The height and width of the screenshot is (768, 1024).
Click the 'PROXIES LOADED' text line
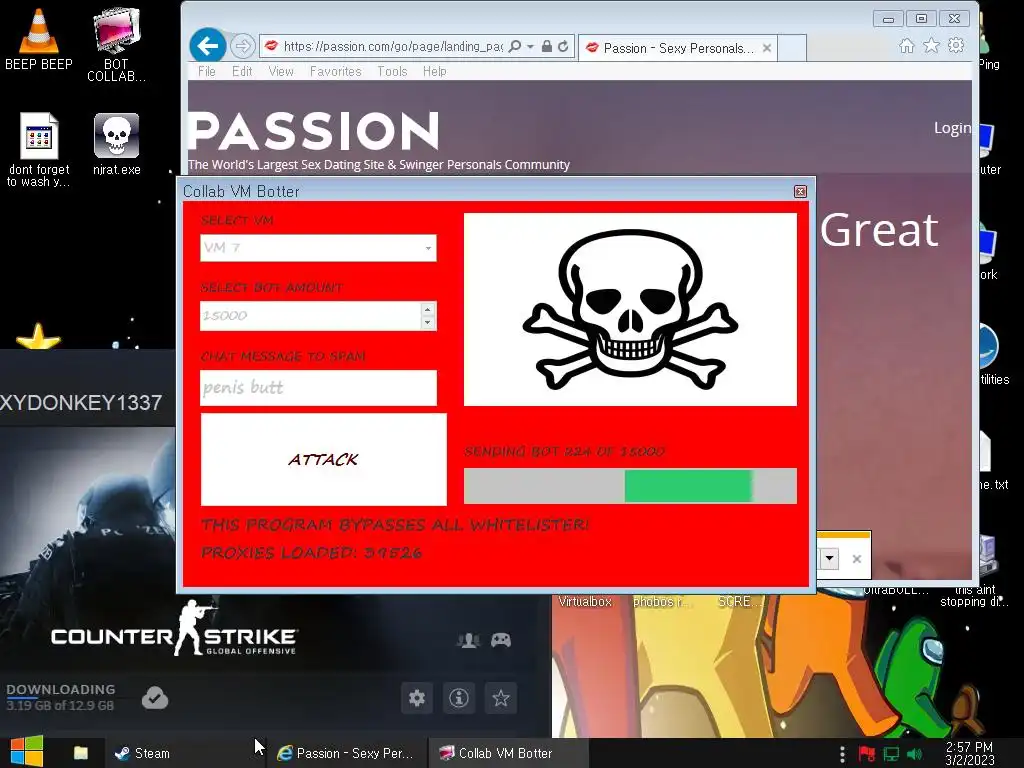pos(312,552)
